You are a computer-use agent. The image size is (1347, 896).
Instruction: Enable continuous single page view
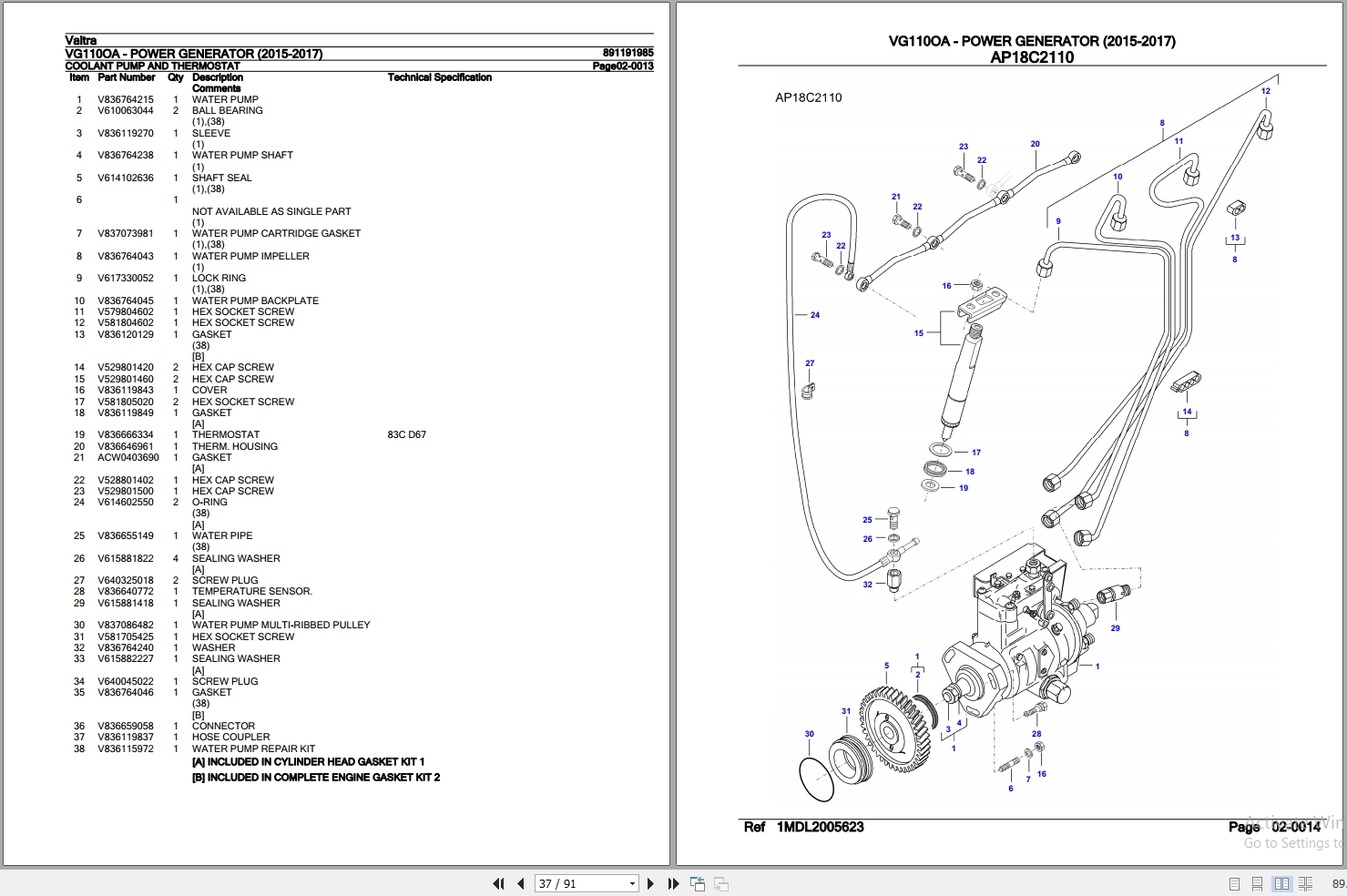click(x=1257, y=883)
